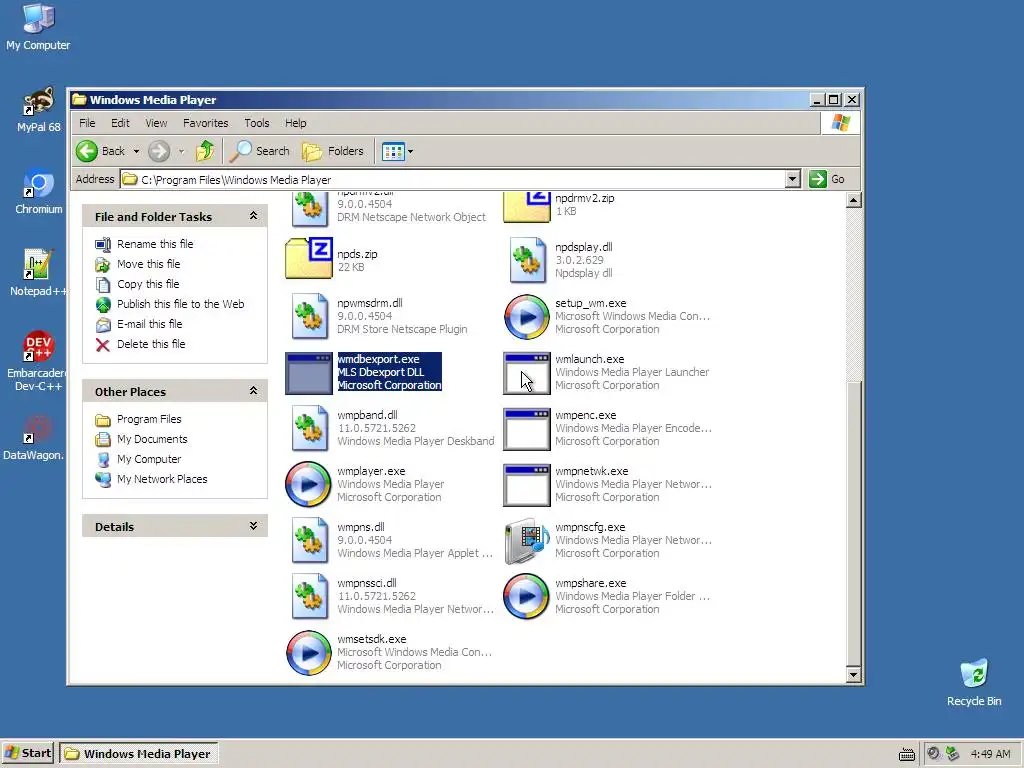Click Copy this file link
The width and height of the screenshot is (1024, 768).
tap(148, 284)
